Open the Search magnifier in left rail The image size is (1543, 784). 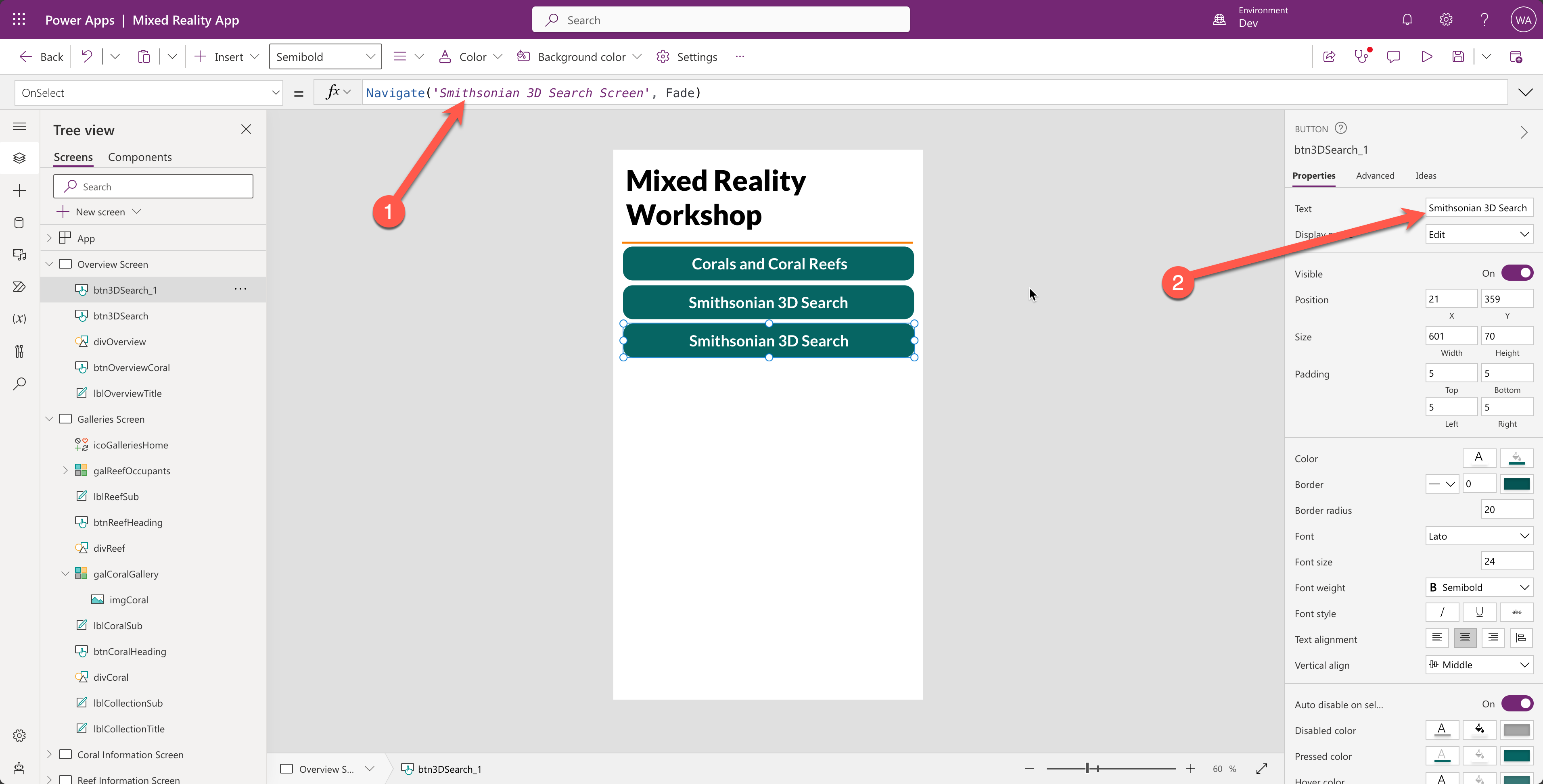(x=19, y=384)
